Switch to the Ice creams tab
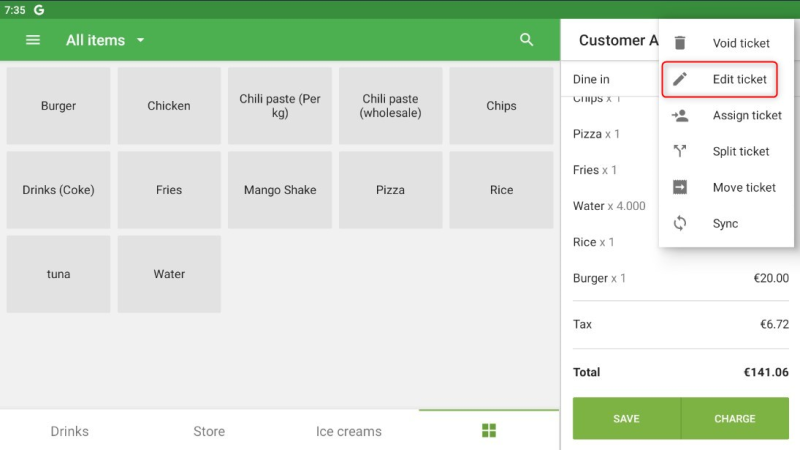Image resolution: width=800 pixels, height=450 pixels. click(349, 431)
